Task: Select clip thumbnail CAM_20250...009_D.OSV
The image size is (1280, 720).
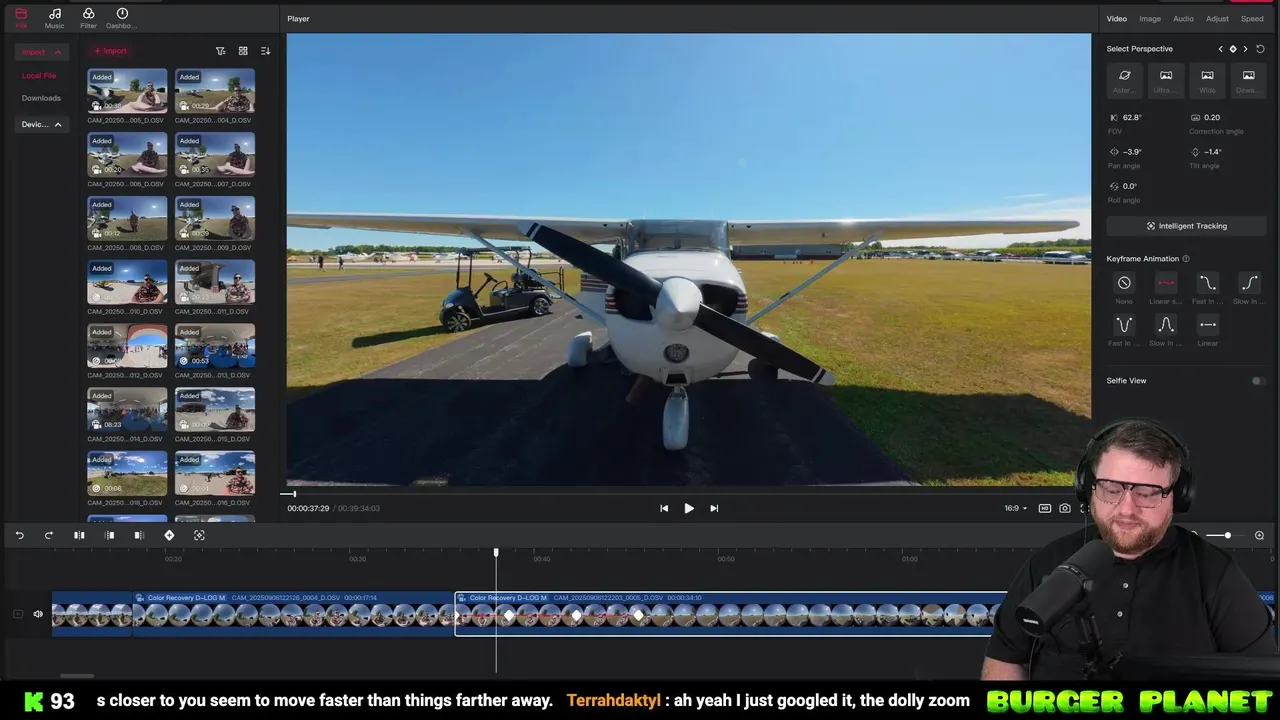Action: (215, 218)
